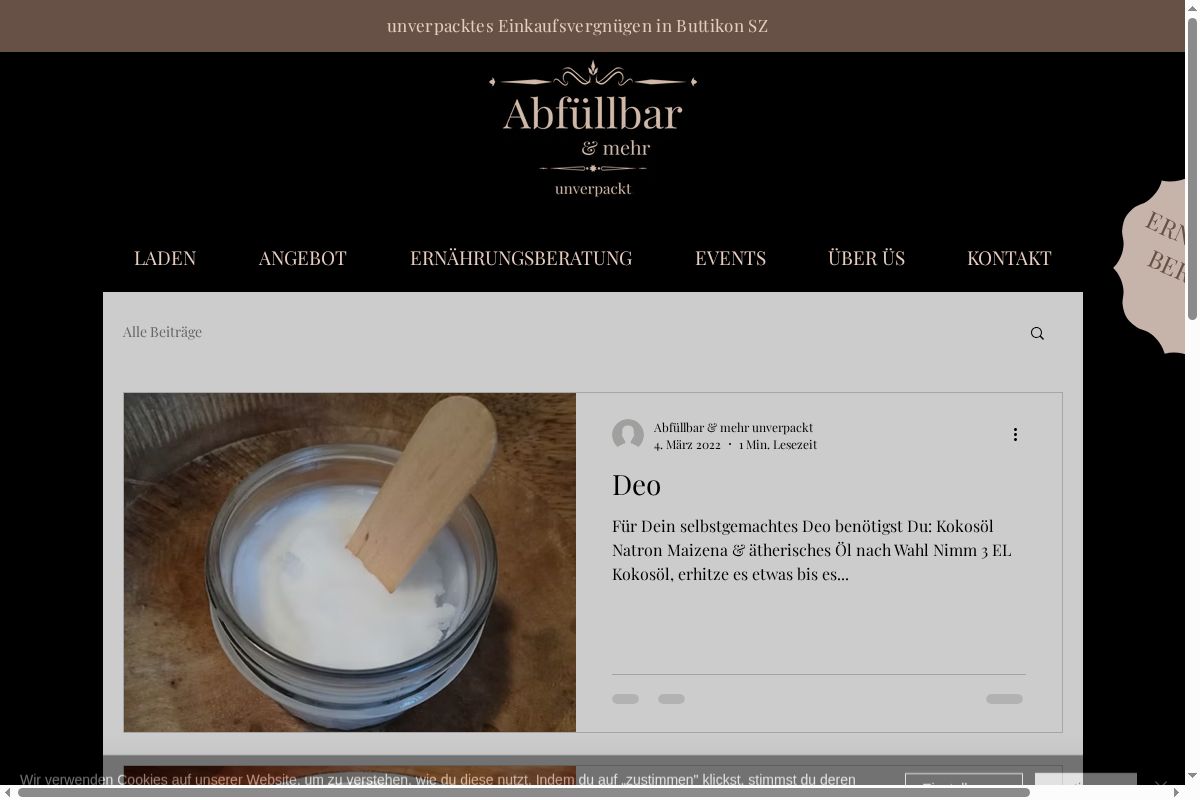The height and width of the screenshot is (800, 1200).
Task: Open the Deo jar photo thumbnail
Action: 350,562
